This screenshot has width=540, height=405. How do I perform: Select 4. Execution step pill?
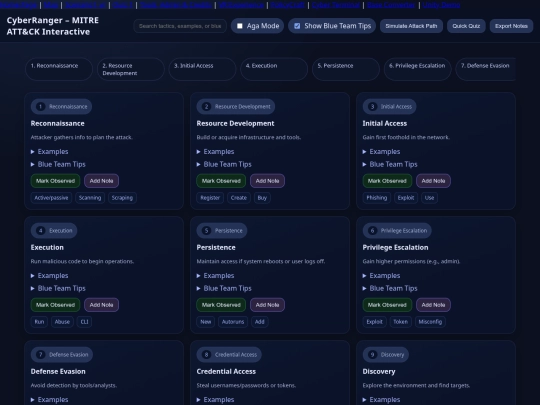(274, 69)
